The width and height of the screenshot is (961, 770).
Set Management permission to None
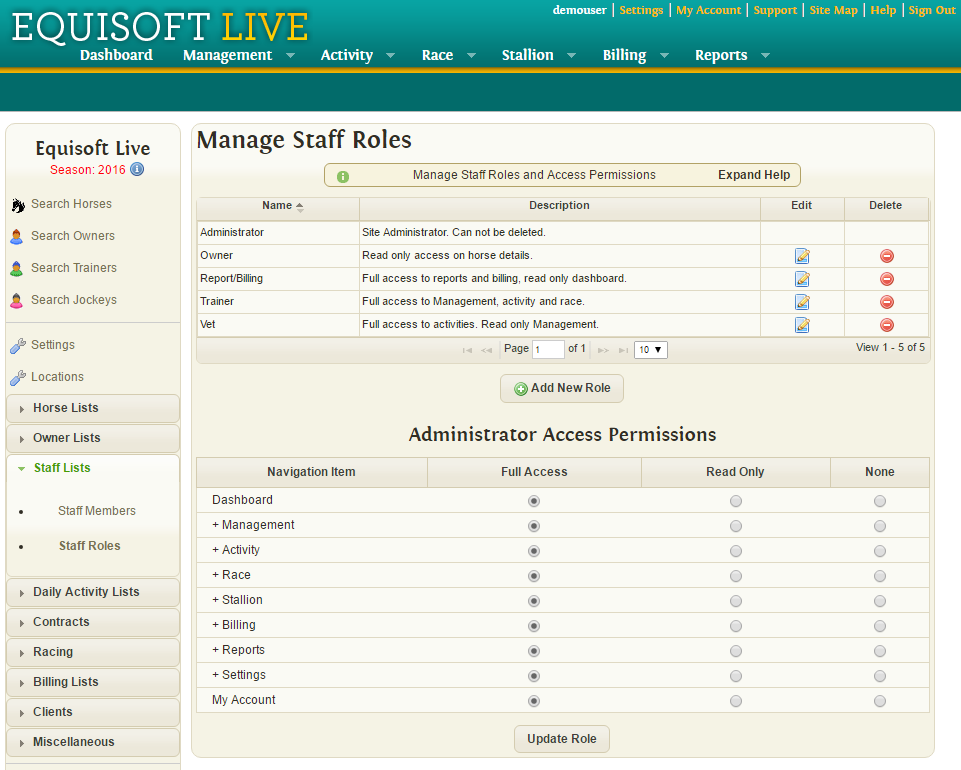pos(879,526)
